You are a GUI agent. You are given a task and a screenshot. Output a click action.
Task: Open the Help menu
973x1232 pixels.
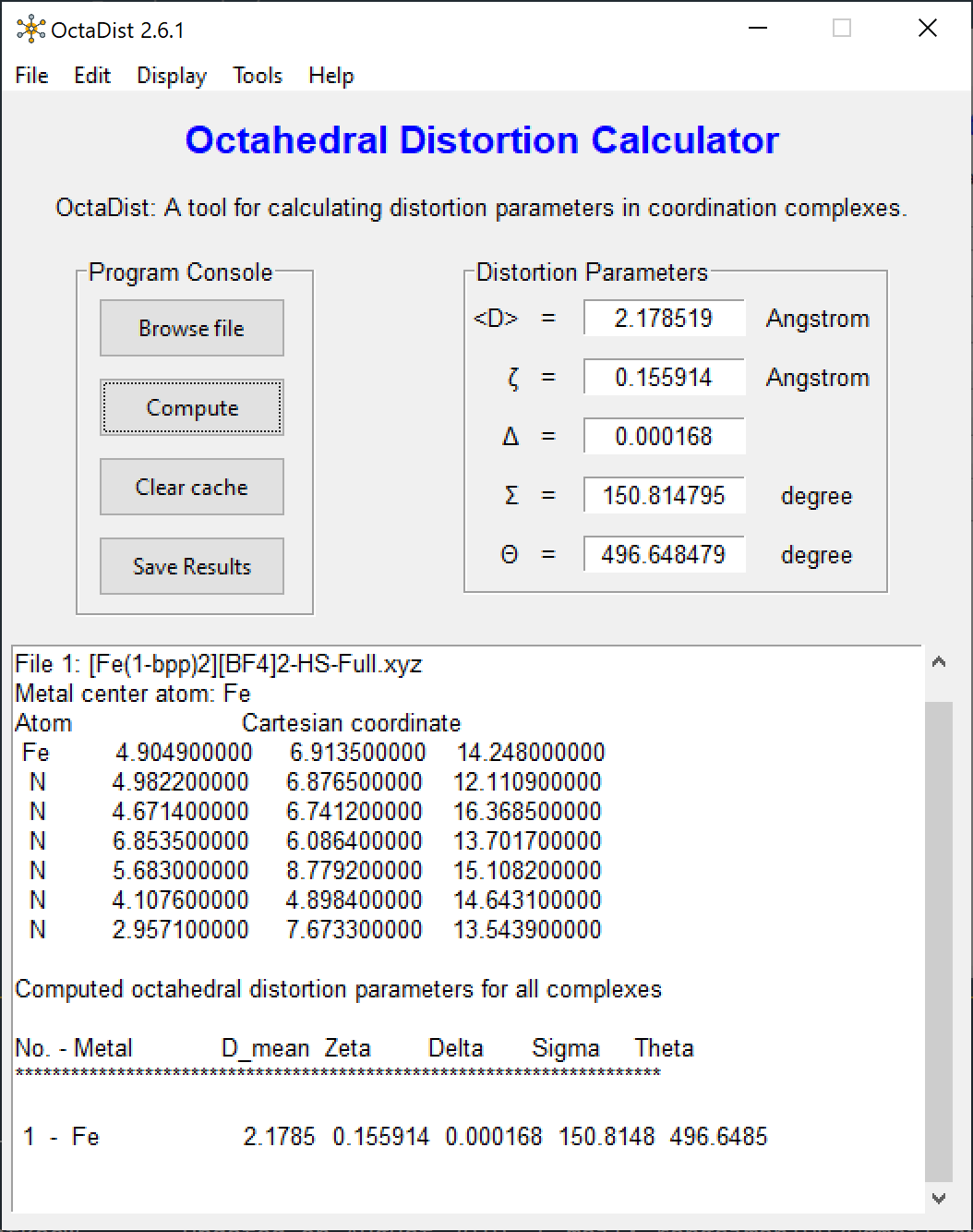pos(330,76)
